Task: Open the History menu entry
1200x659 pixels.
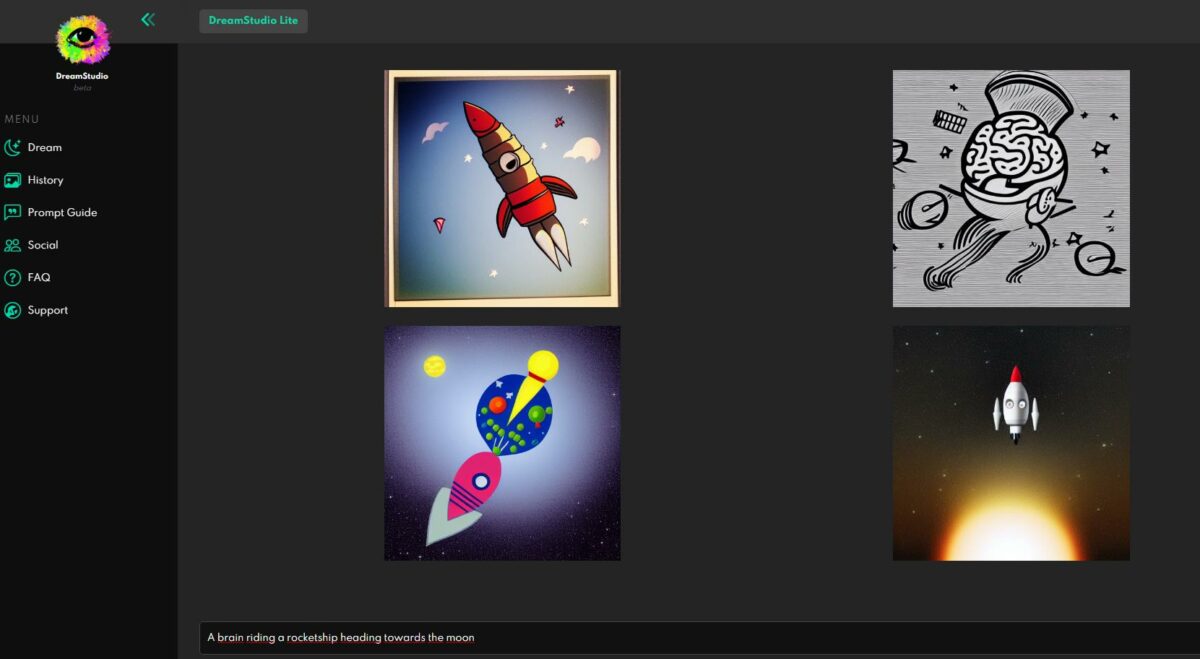Action: (x=46, y=180)
